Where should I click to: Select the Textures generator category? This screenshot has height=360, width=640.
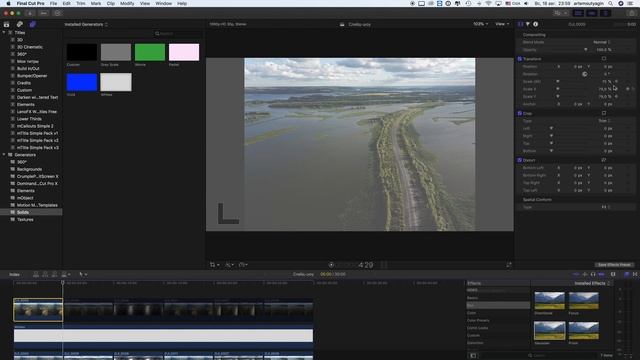pos(25,220)
